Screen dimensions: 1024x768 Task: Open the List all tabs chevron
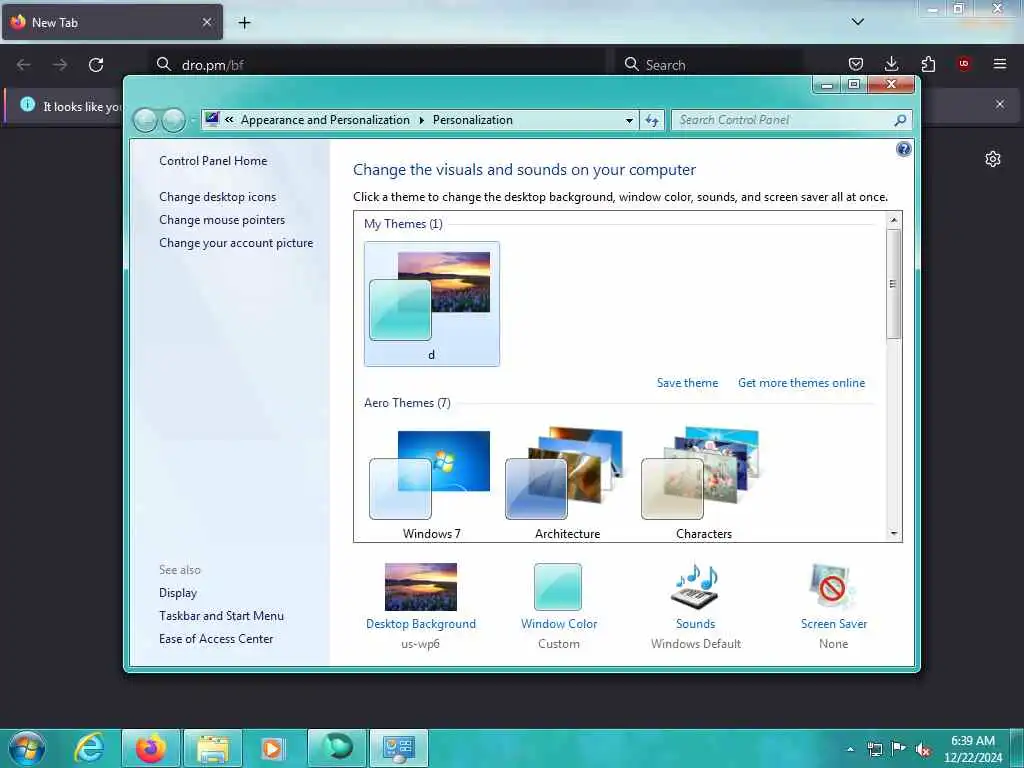click(x=857, y=22)
